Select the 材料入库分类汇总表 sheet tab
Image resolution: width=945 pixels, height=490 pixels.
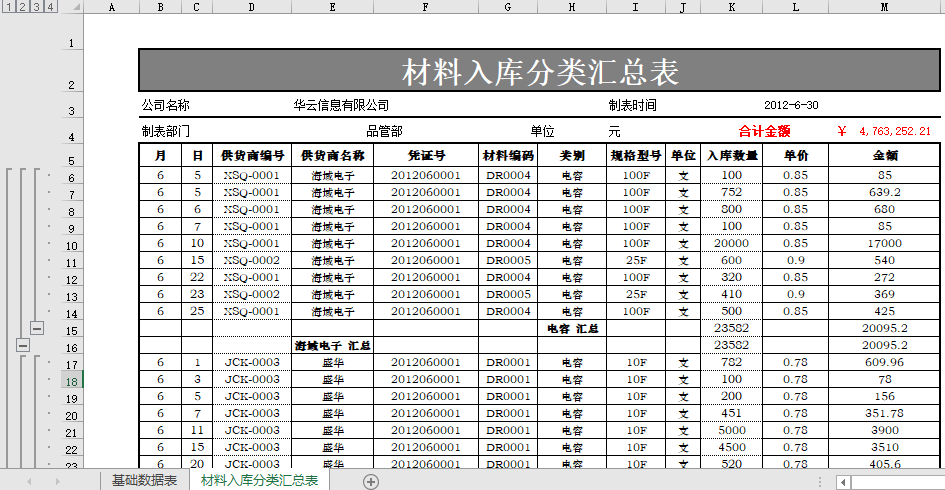coord(259,481)
